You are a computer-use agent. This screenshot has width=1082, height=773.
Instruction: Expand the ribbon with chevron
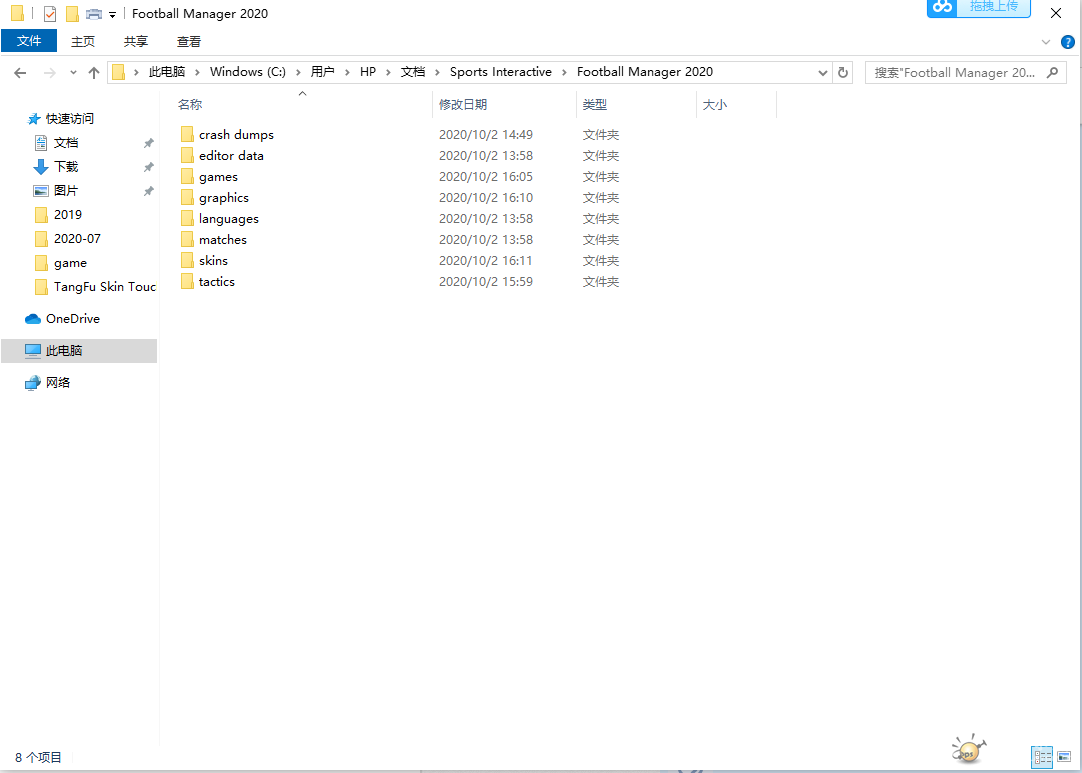click(x=1046, y=42)
